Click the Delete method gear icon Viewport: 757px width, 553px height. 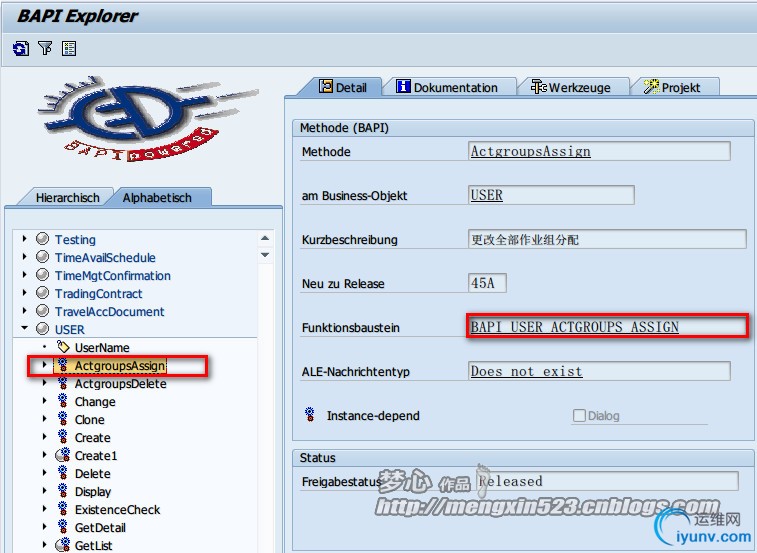coord(63,473)
